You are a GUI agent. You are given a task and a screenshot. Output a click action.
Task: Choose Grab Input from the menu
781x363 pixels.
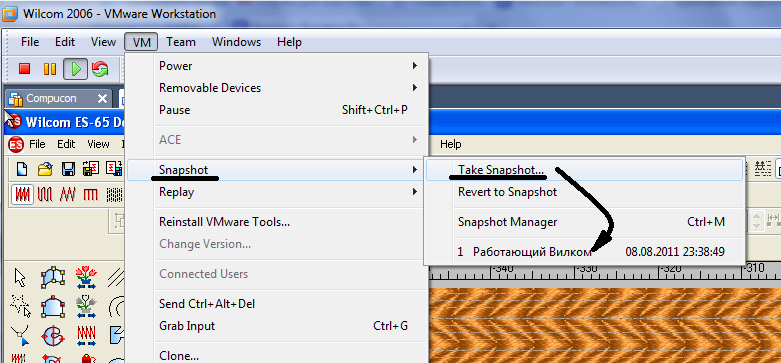click(x=277, y=326)
